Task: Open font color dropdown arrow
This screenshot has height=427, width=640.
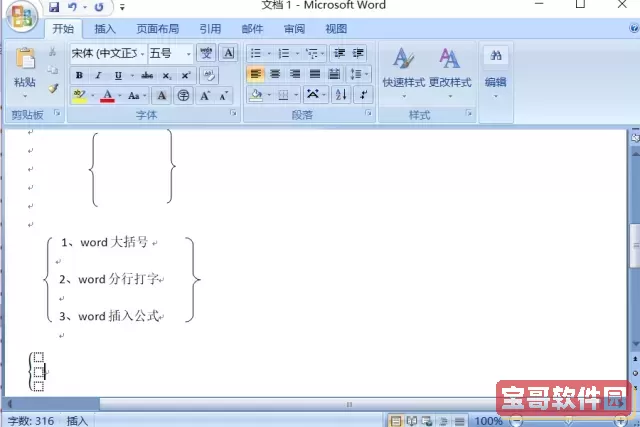Action: (x=120, y=96)
